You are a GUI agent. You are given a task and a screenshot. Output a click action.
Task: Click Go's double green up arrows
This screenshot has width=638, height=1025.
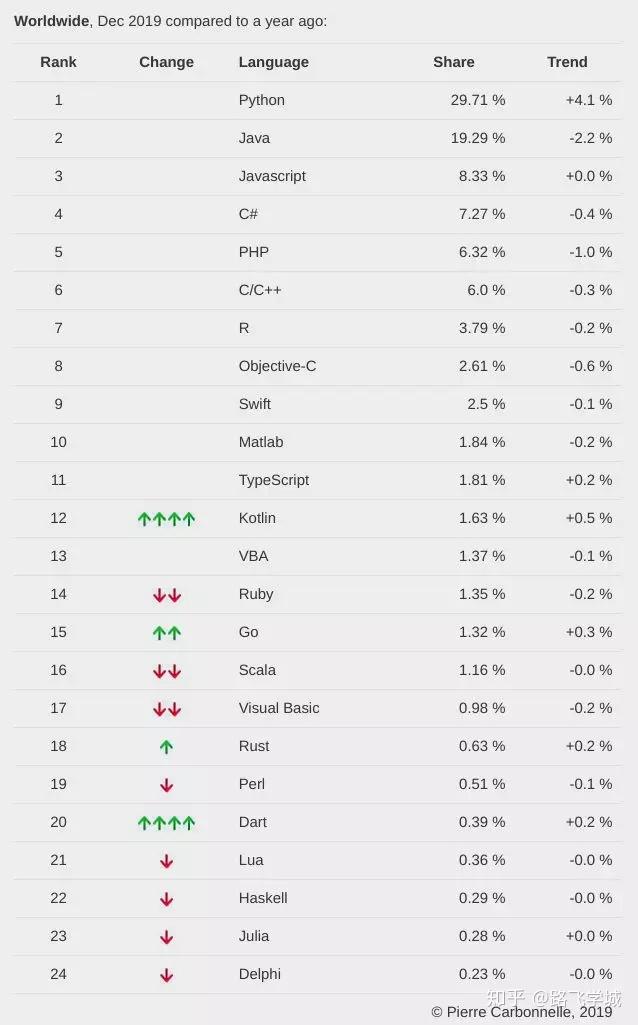[x=166, y=633]
